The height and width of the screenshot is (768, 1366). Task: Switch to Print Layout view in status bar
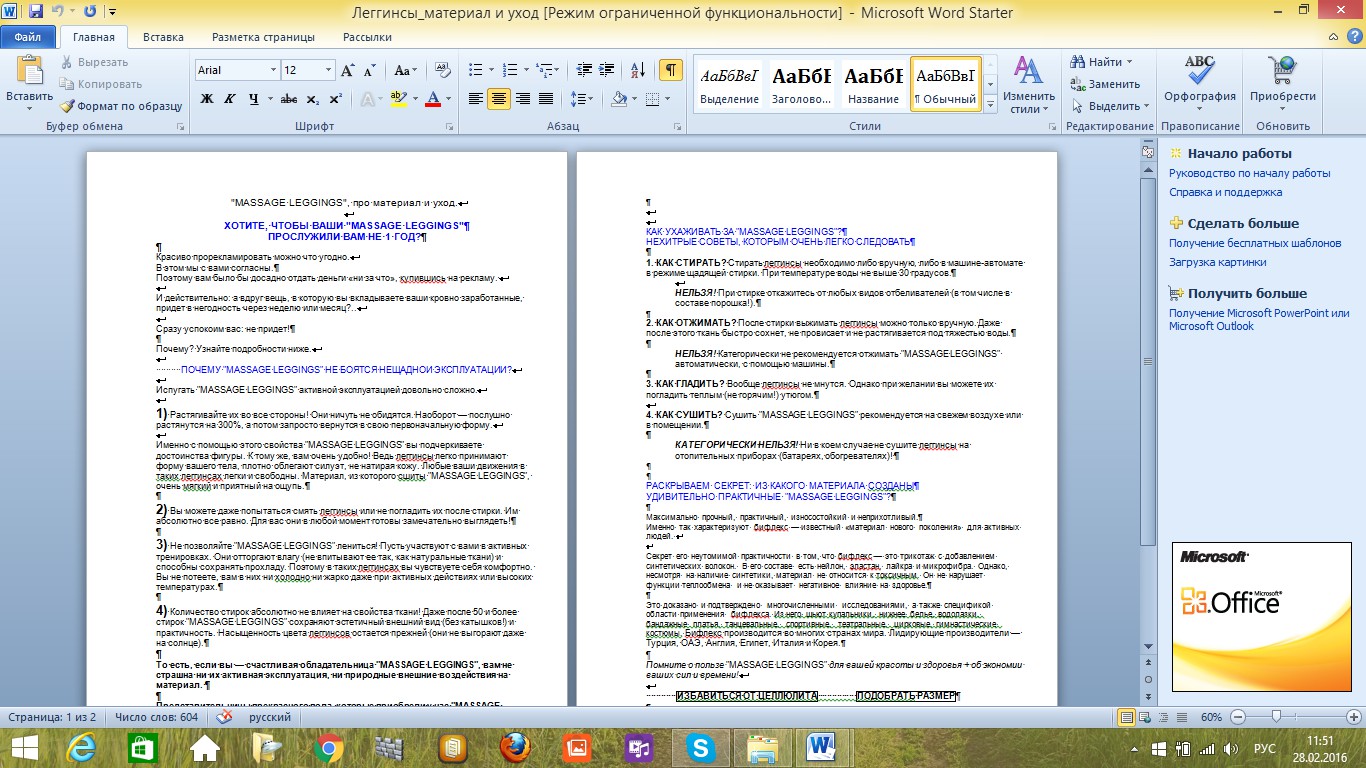tap(1128, 718)
